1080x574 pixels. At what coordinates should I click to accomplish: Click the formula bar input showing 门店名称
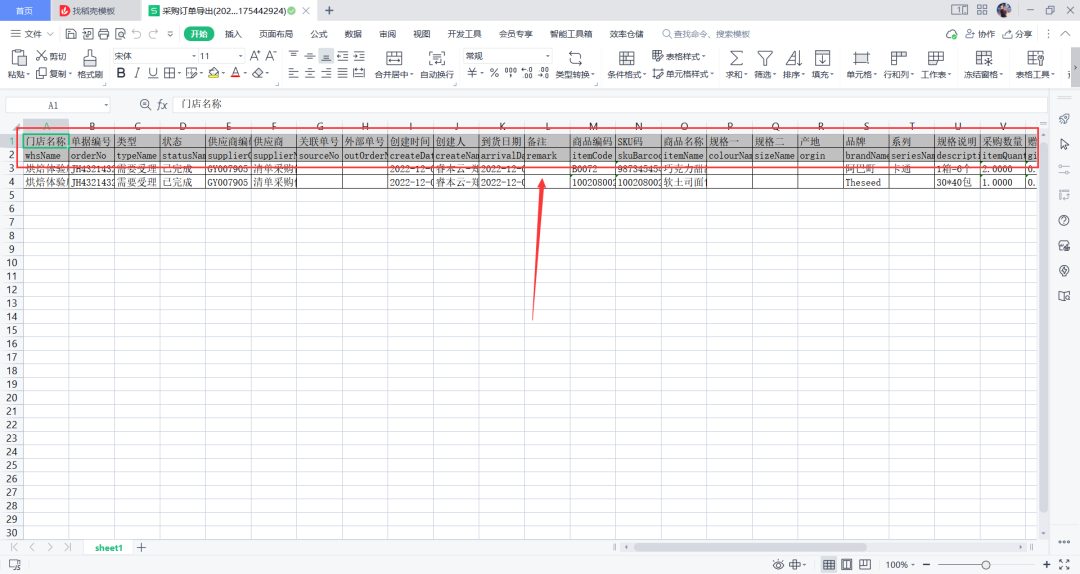[x=600, y=104]
